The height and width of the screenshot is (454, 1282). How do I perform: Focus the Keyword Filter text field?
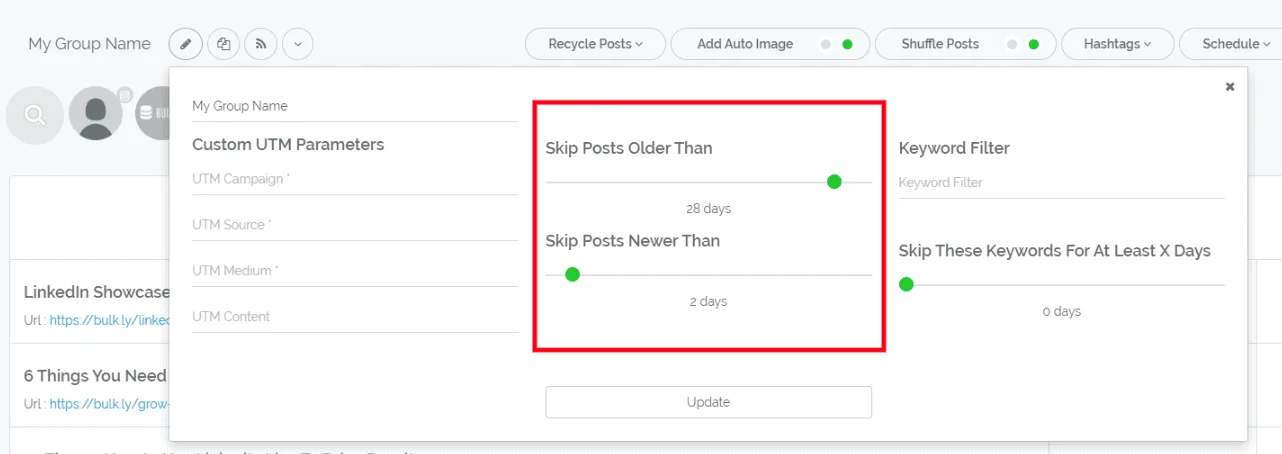1061,183
